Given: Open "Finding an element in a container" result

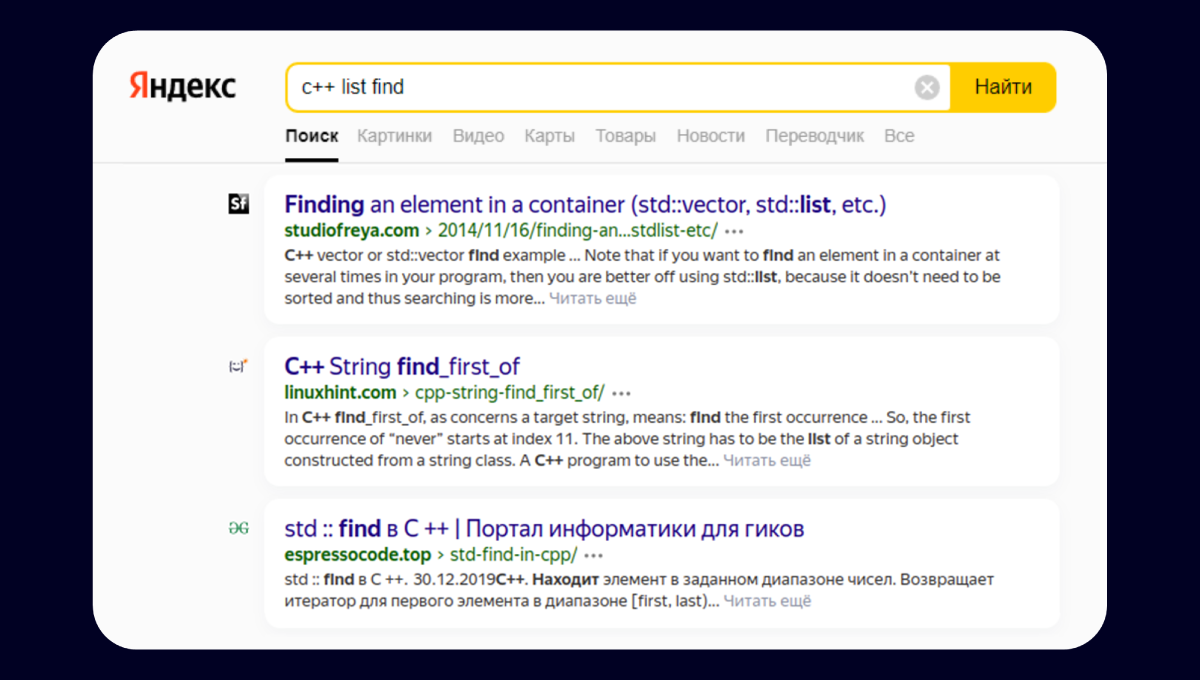Looking at the screenshot, I should (x=585, y=205).
